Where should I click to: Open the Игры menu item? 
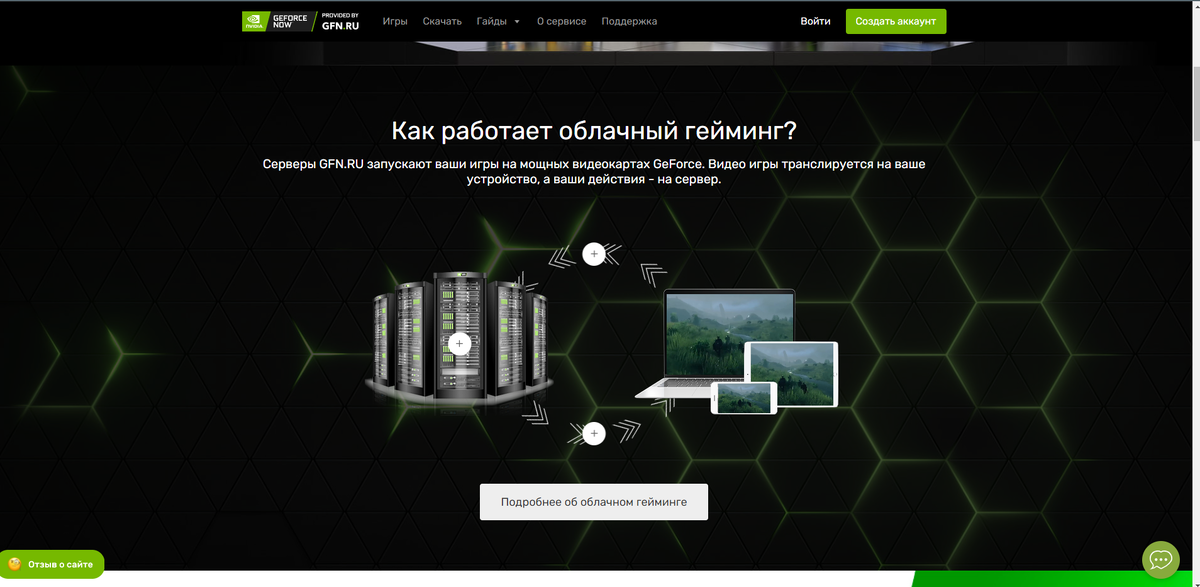pos(395,21)
